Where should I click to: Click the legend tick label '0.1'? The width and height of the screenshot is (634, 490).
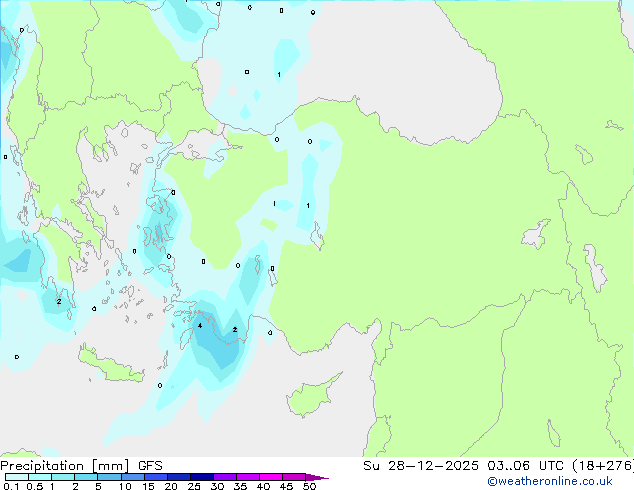click(x=12, y=486)
